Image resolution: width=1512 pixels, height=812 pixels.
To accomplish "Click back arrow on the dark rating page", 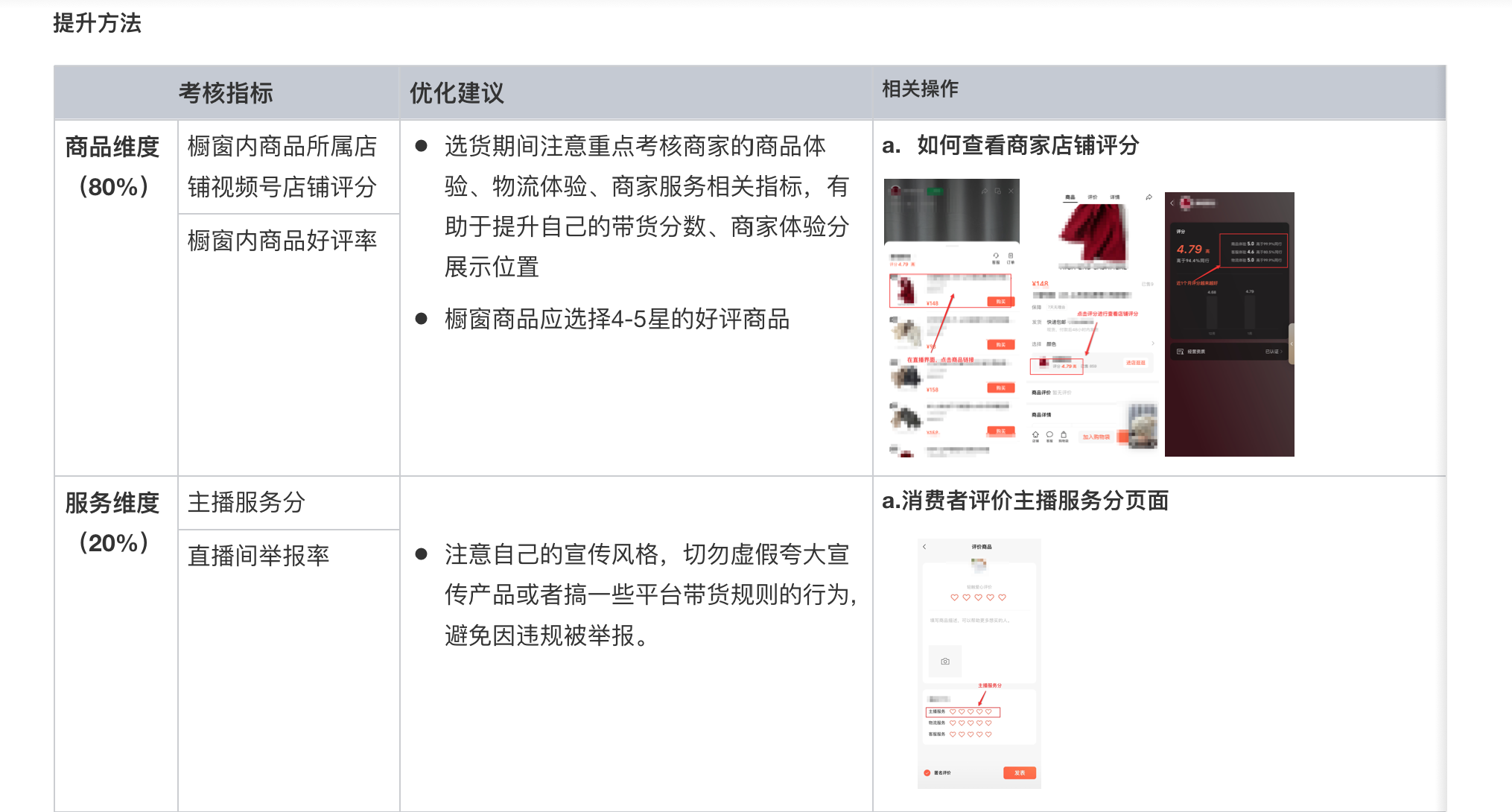I will [1172, 203].
